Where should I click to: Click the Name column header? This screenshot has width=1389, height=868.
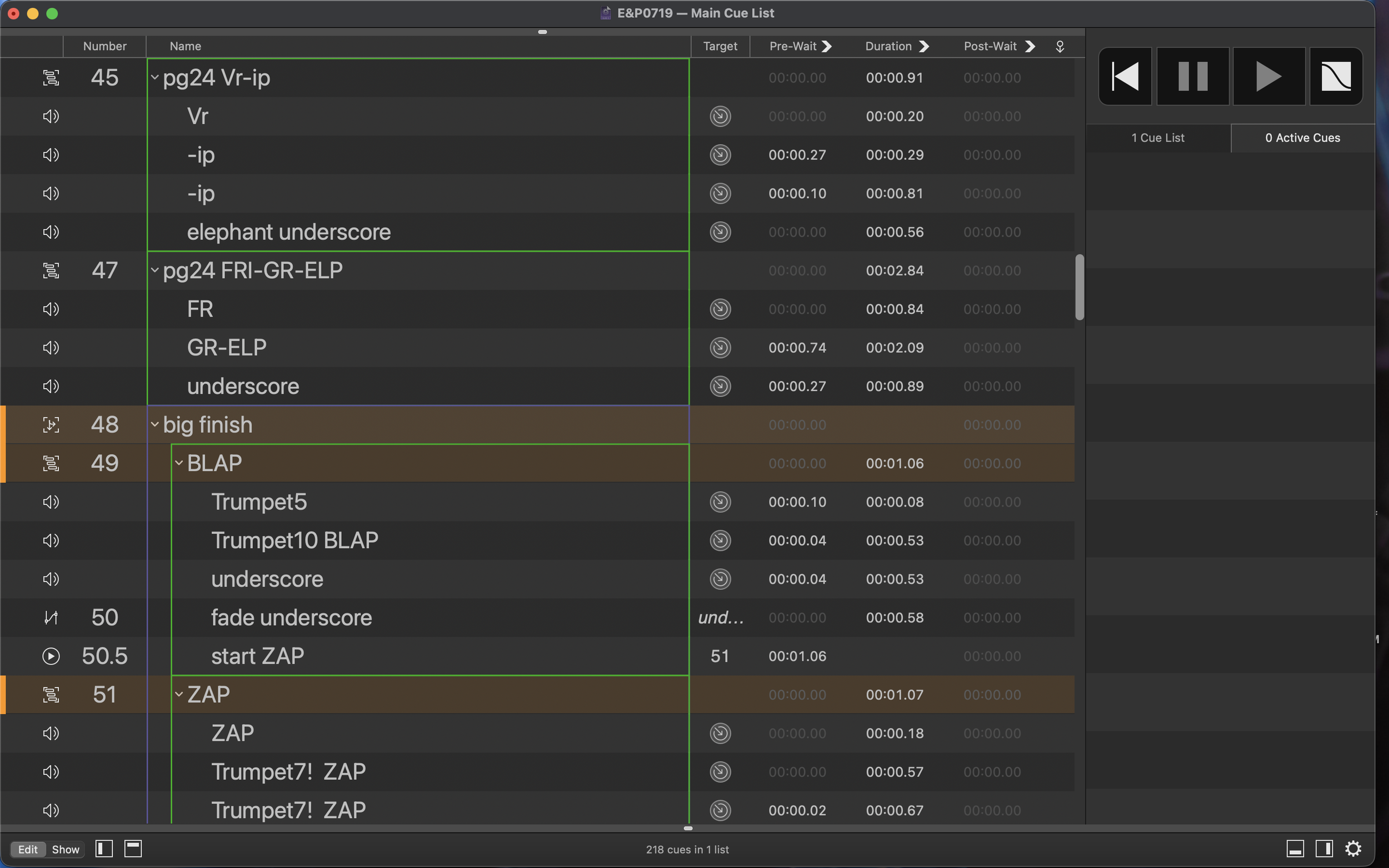click(x=418, y=46)
